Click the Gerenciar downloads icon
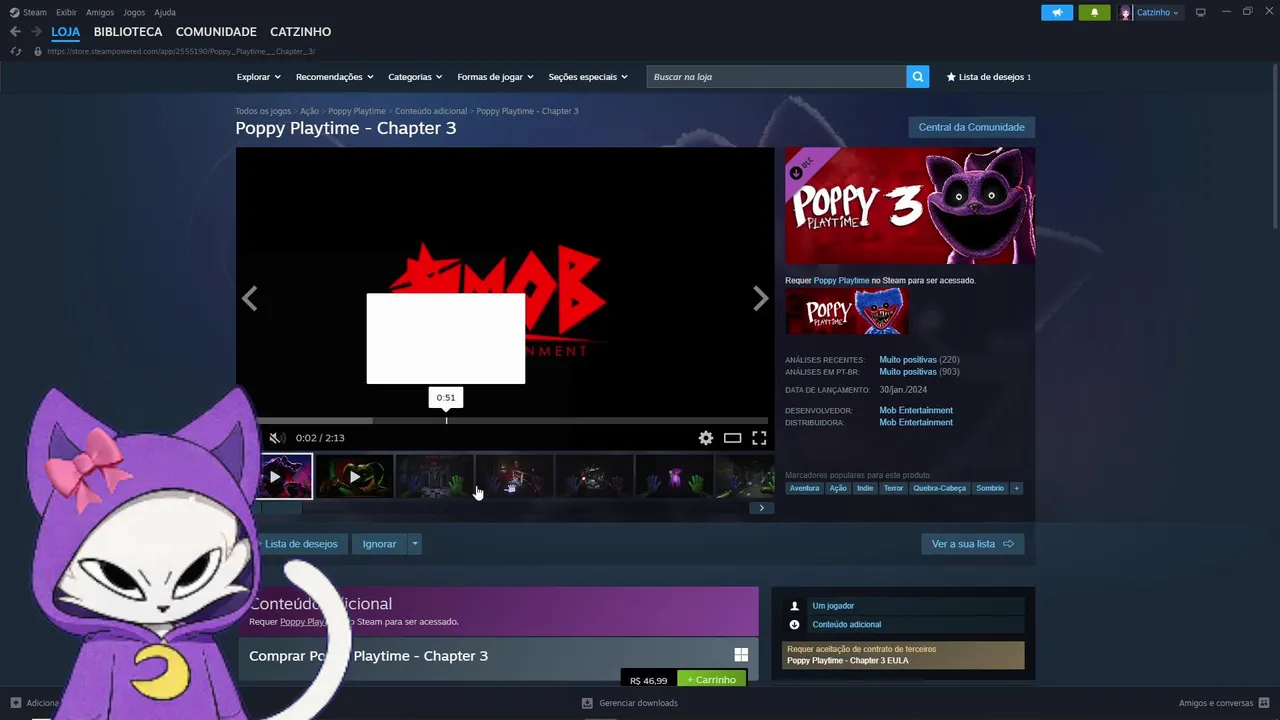This screenshot has height=720, width=1280. pyautogui.click(x=587, y=703)
